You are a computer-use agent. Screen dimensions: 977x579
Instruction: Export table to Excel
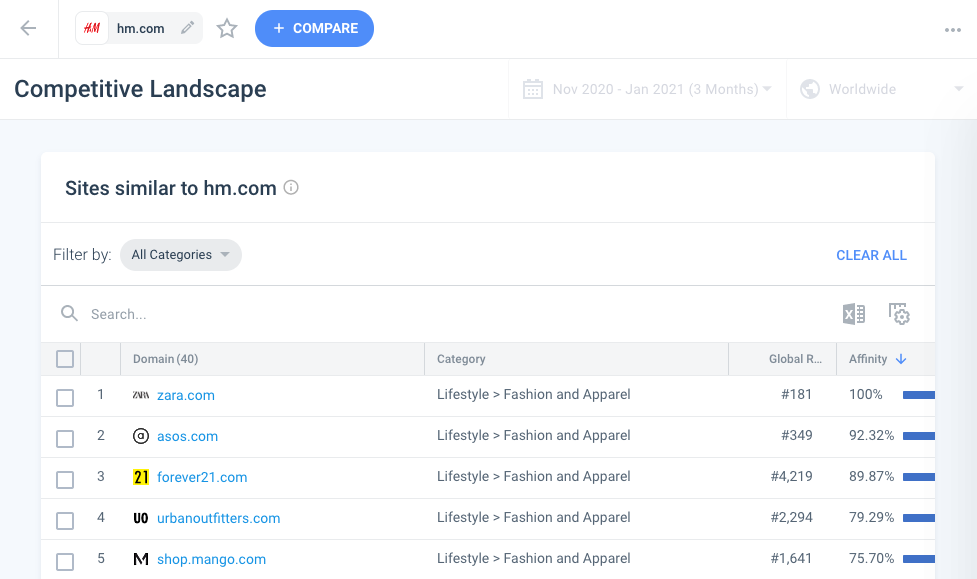854,313
